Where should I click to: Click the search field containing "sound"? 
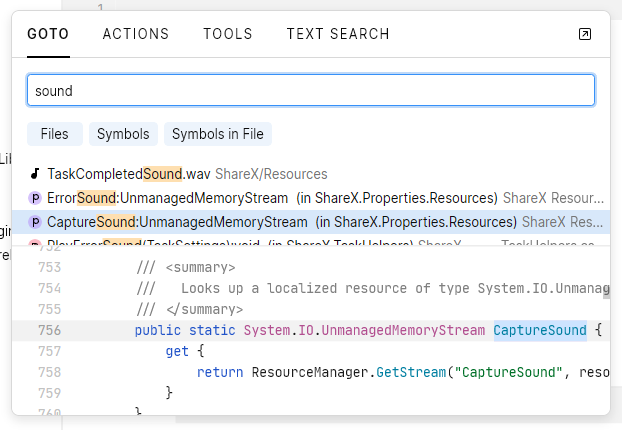point(310,91)
